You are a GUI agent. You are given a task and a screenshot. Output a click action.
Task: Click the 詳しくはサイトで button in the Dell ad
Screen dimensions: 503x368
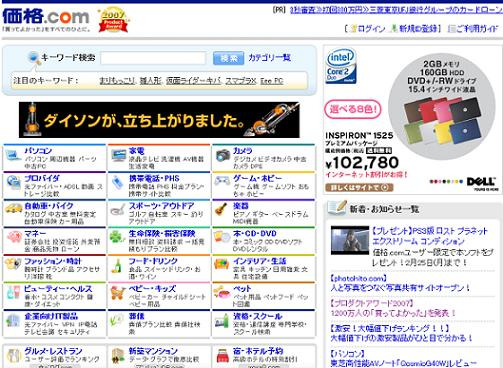(x=359, y=187)
